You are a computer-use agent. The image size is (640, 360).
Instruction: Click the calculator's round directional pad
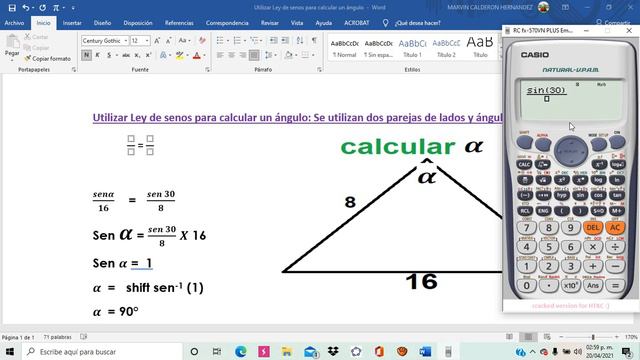click(571, 151)
